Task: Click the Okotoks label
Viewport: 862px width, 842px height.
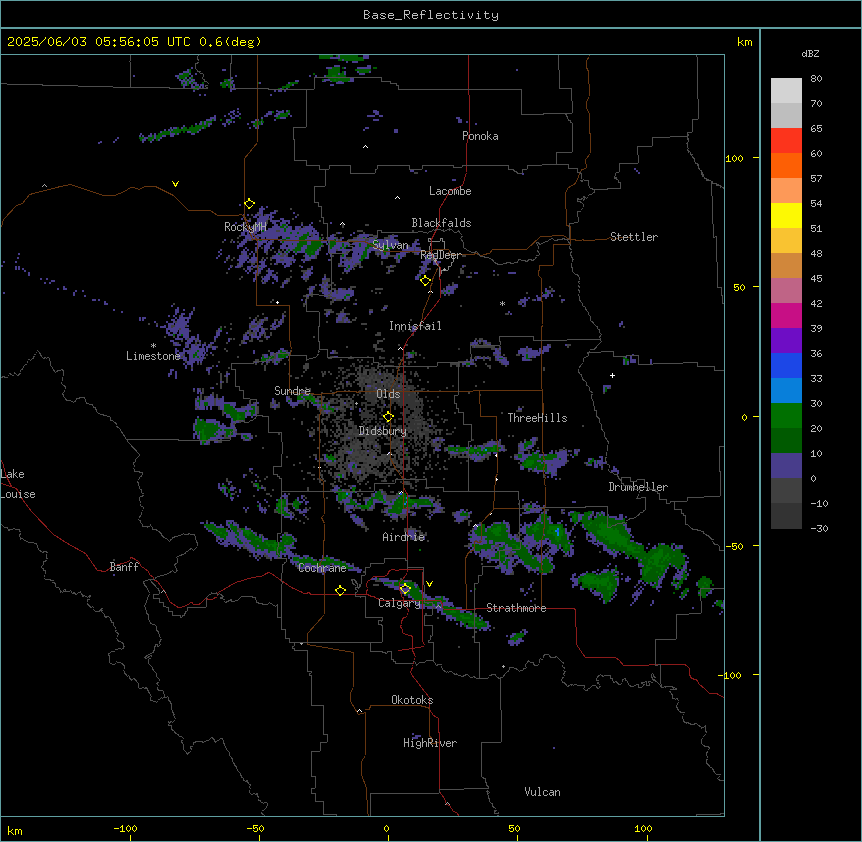Action: tap(412, 700)
